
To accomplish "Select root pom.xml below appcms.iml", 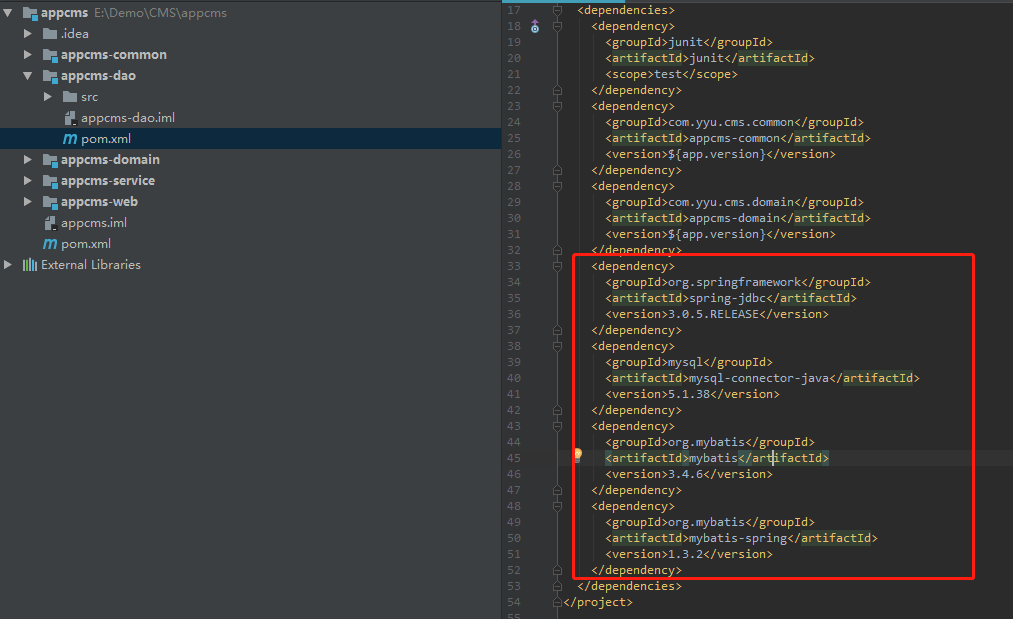I will click(86, 244).
